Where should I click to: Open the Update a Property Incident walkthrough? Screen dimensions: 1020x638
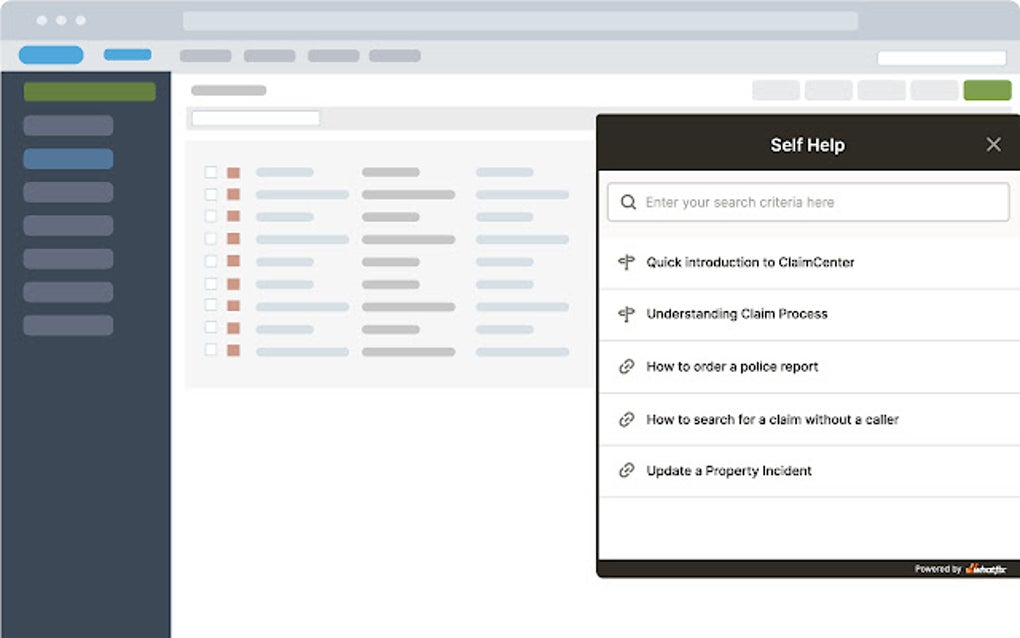(x=730, y=470)
